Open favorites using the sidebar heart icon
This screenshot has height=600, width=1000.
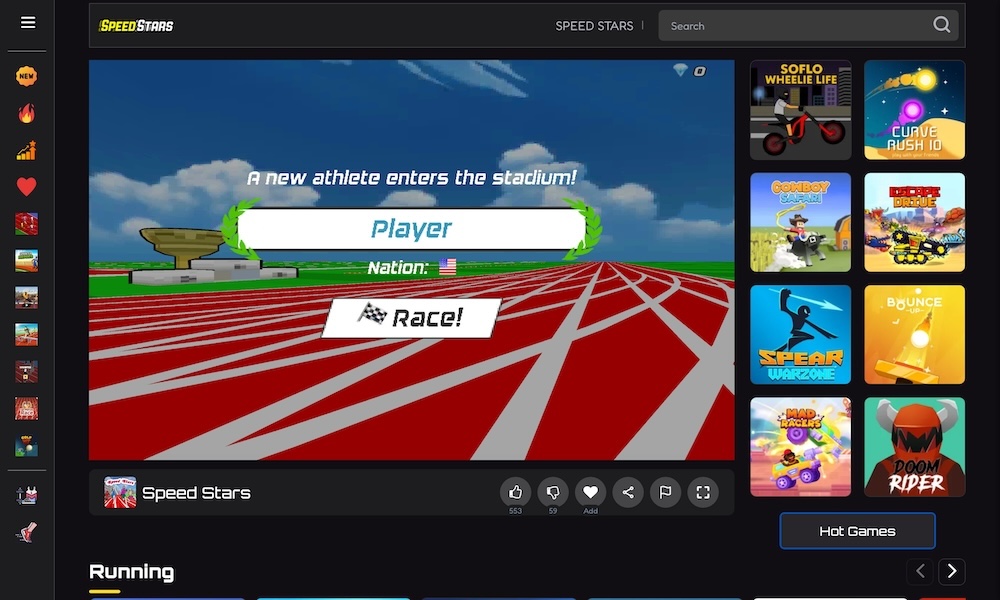click(x=26, y=186)
